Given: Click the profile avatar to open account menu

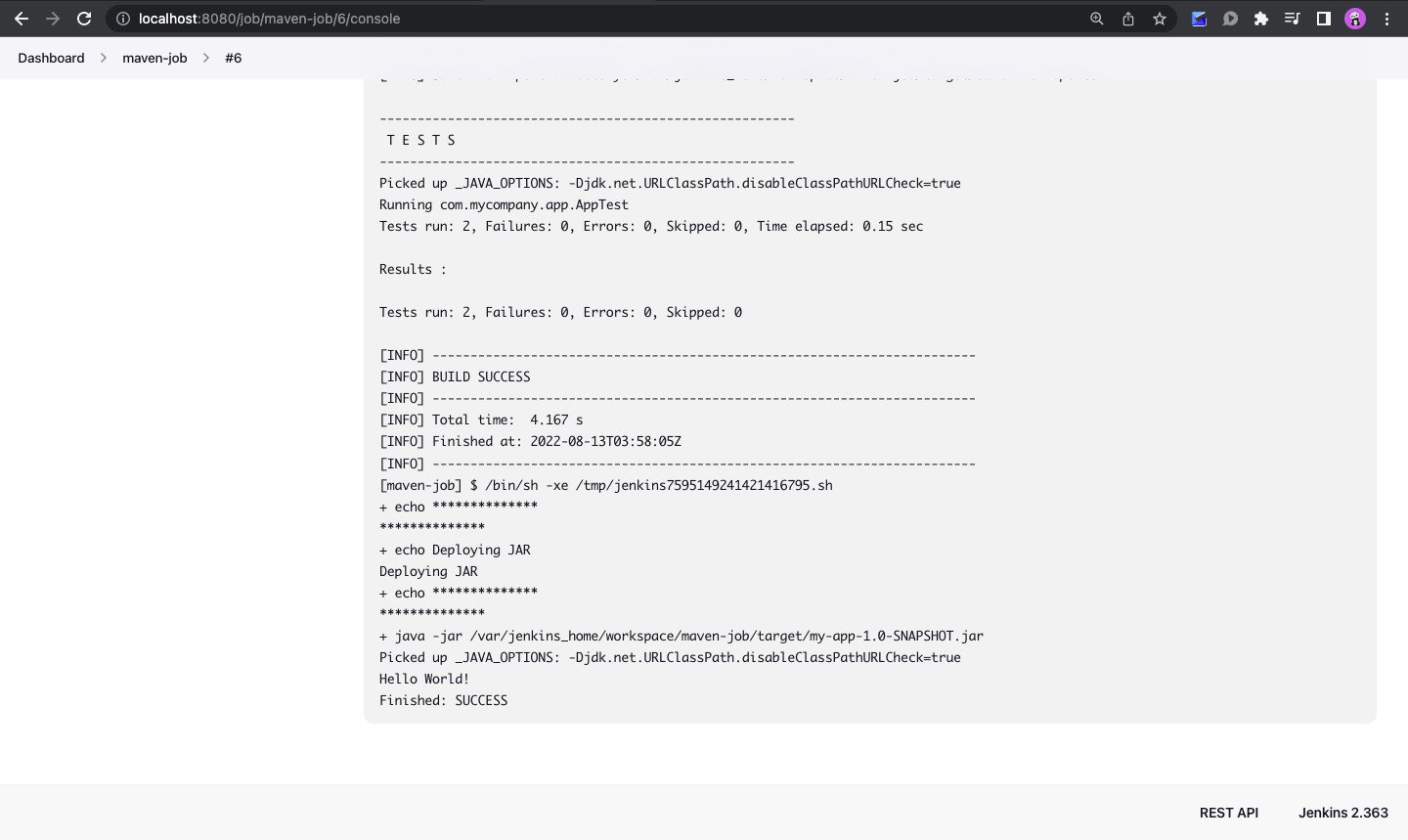Looking at the screenshot, I should (1354, 19).
